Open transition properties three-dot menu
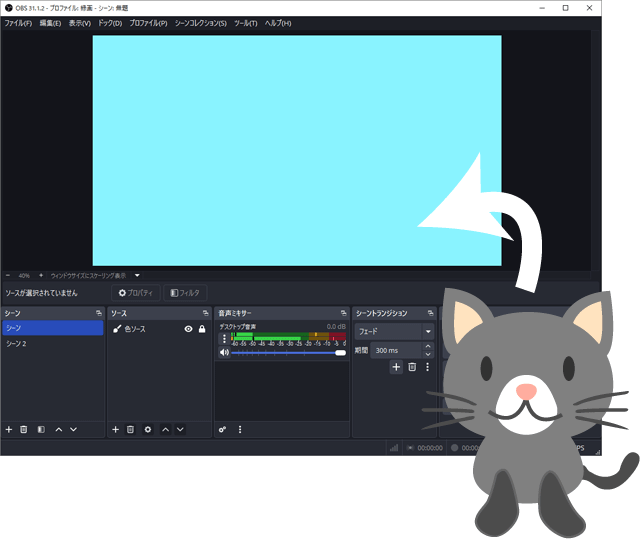 point(427,367)
